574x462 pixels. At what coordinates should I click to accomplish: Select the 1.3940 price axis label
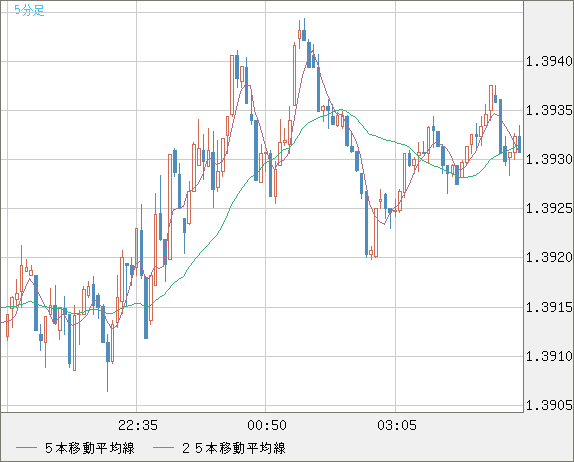click(x=549, y=62)
